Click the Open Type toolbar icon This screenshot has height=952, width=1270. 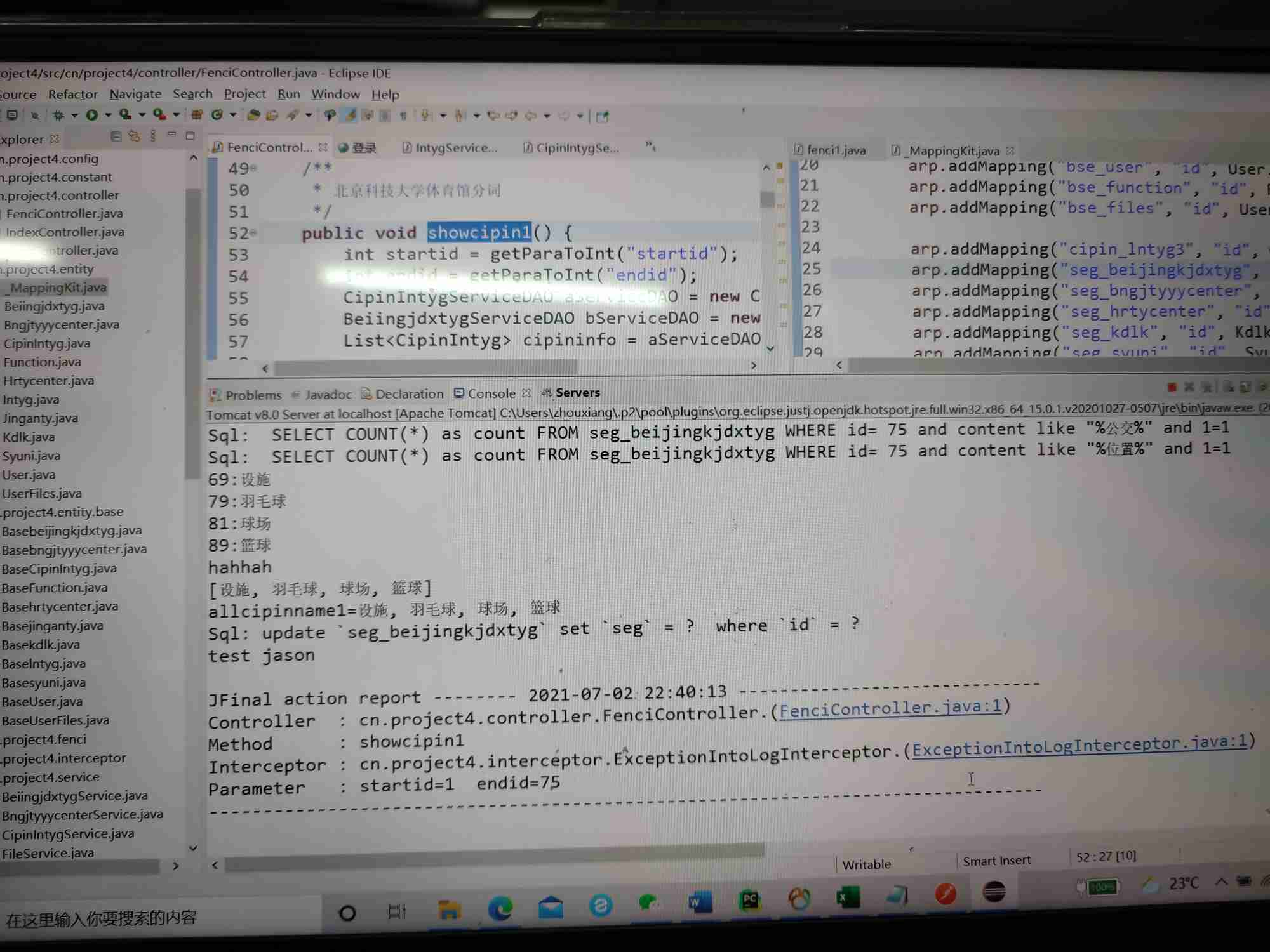253,116
